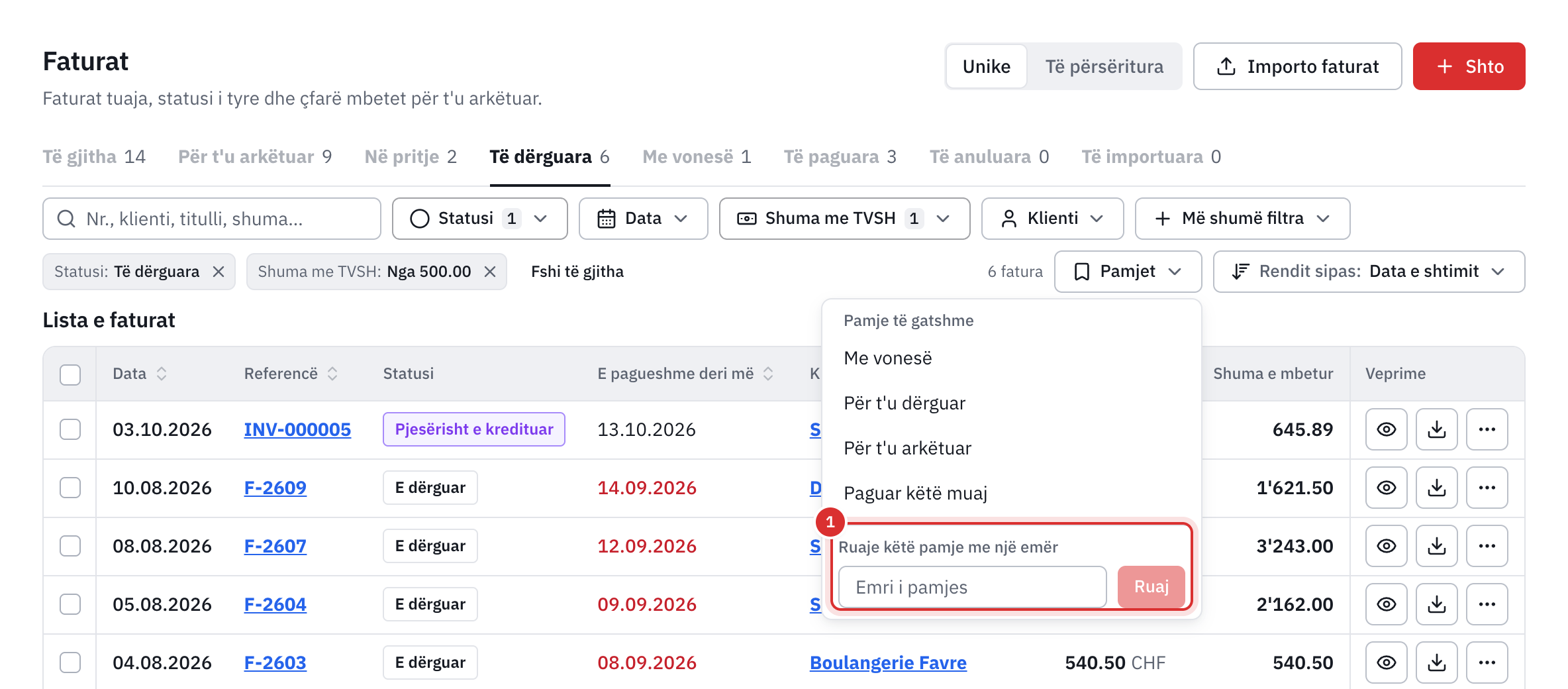The image size is (1568, 689).
Task: Remove the Statusi: Të dërguara filter chip
Action: click(219, 272)
